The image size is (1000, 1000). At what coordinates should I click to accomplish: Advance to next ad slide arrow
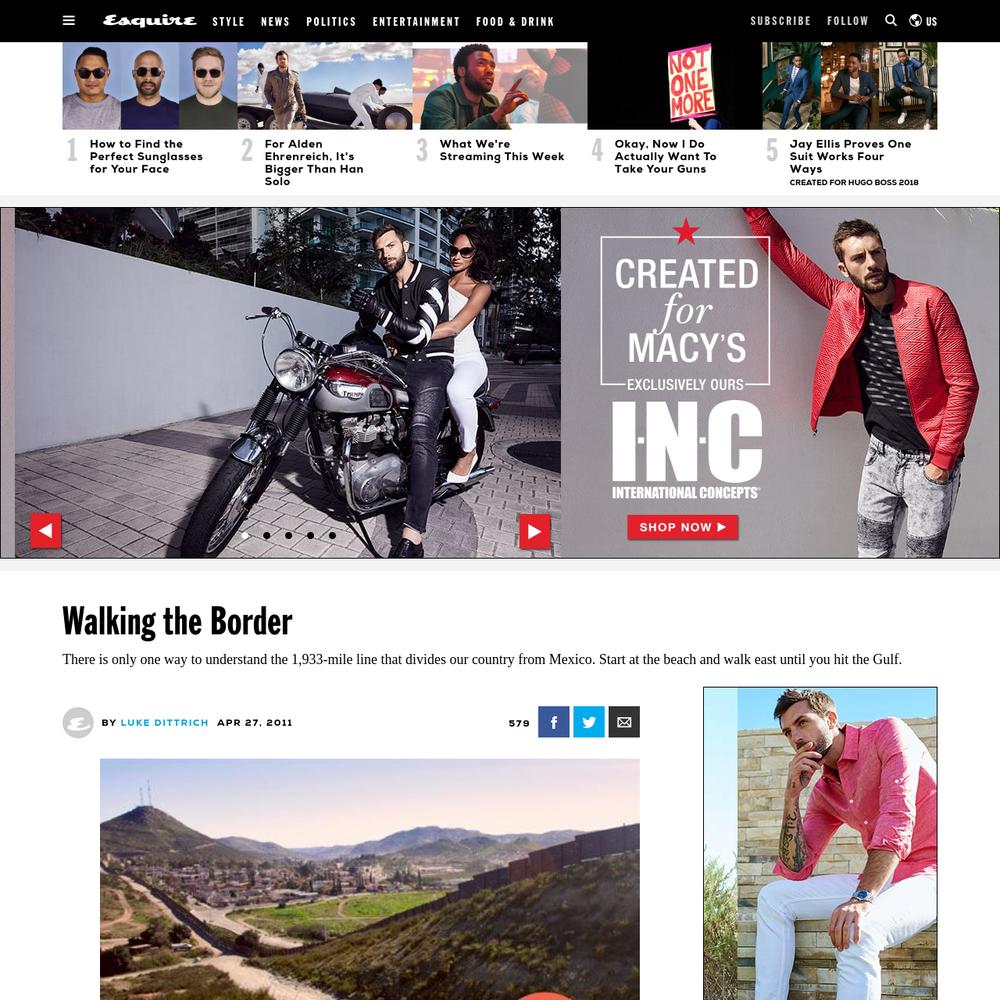[x=534, y=531]
